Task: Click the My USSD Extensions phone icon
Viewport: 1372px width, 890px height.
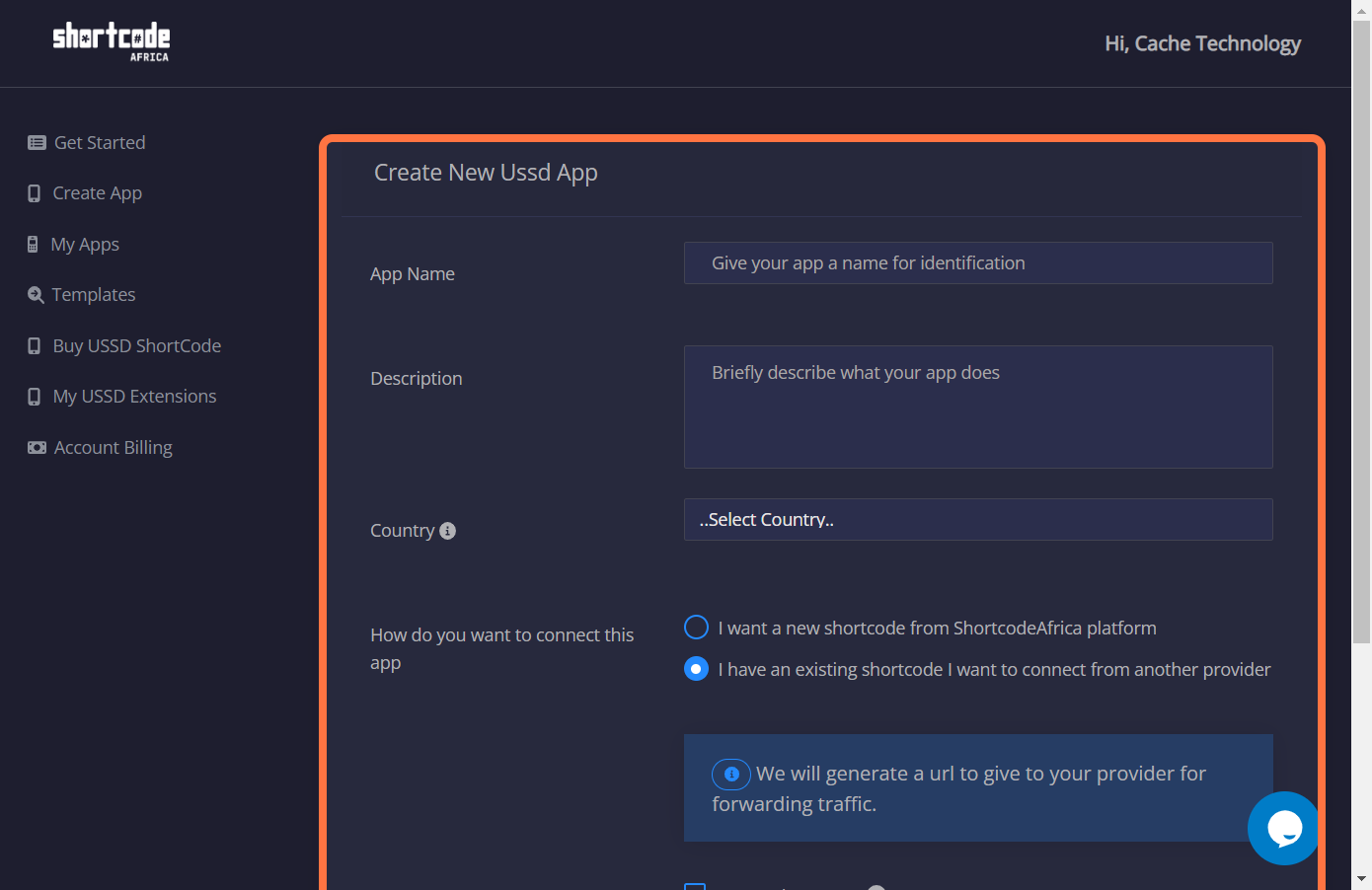Action: [35, 397]
